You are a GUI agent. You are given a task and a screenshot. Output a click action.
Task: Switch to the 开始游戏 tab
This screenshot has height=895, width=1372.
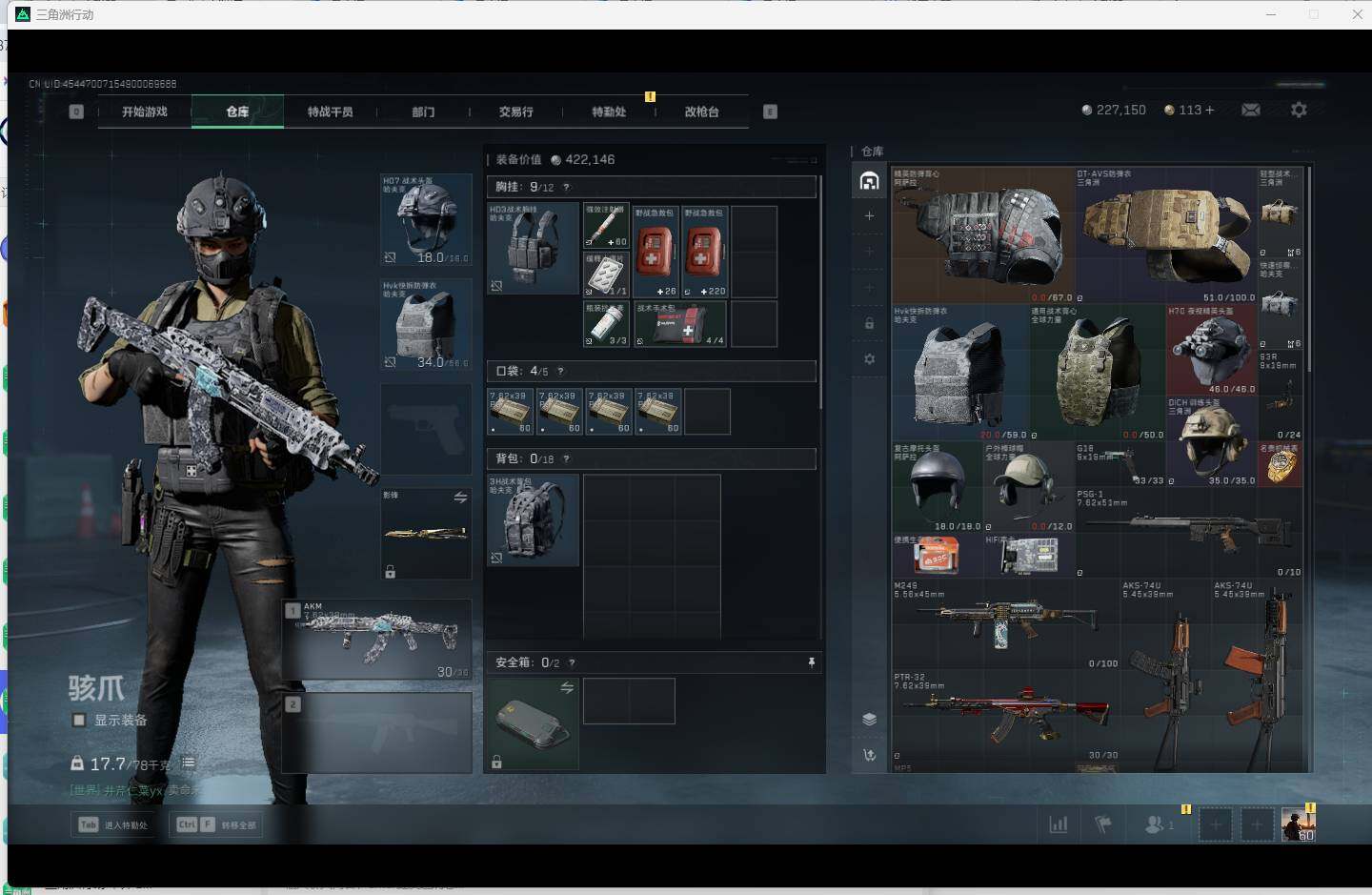tap(144, 112)
